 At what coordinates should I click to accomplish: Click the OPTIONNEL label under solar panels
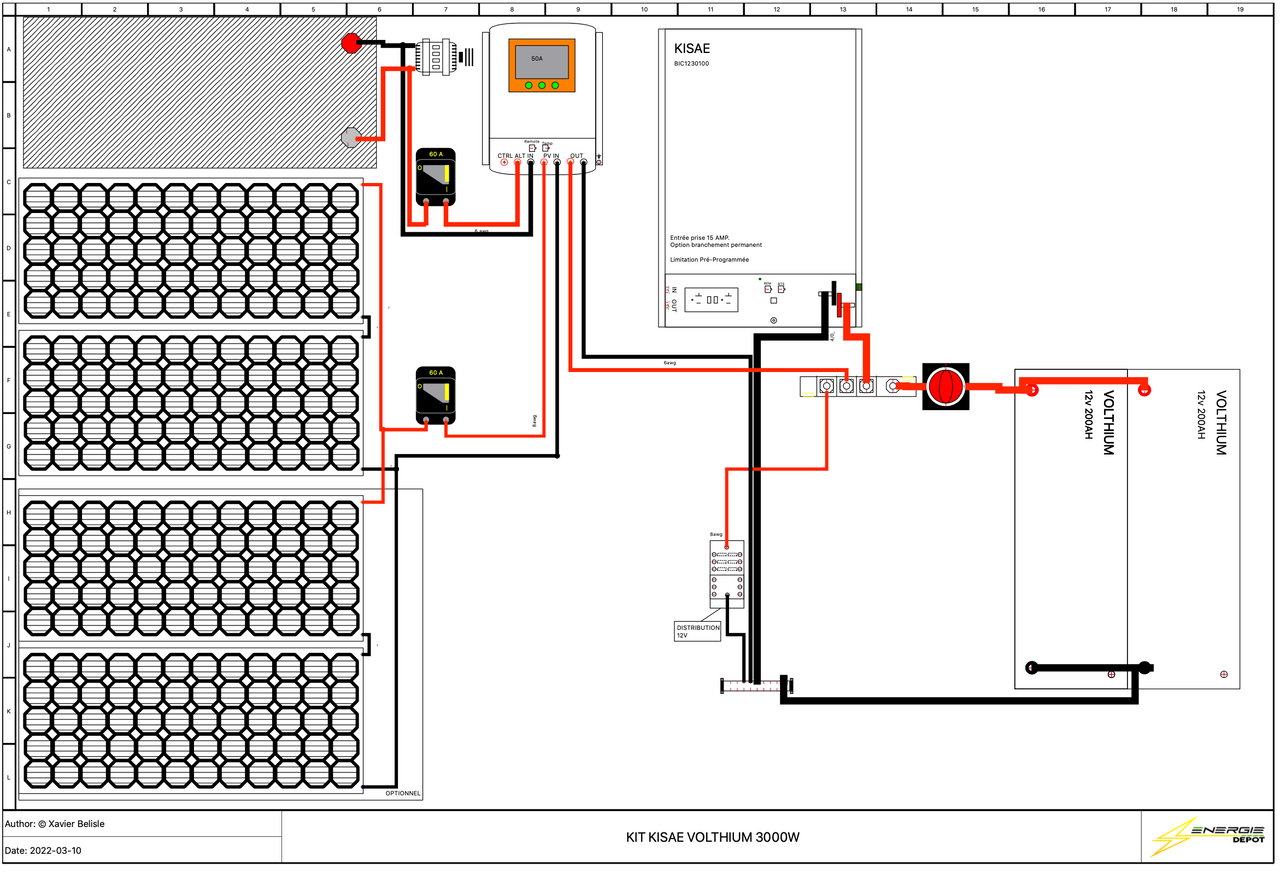pos(403,793)
